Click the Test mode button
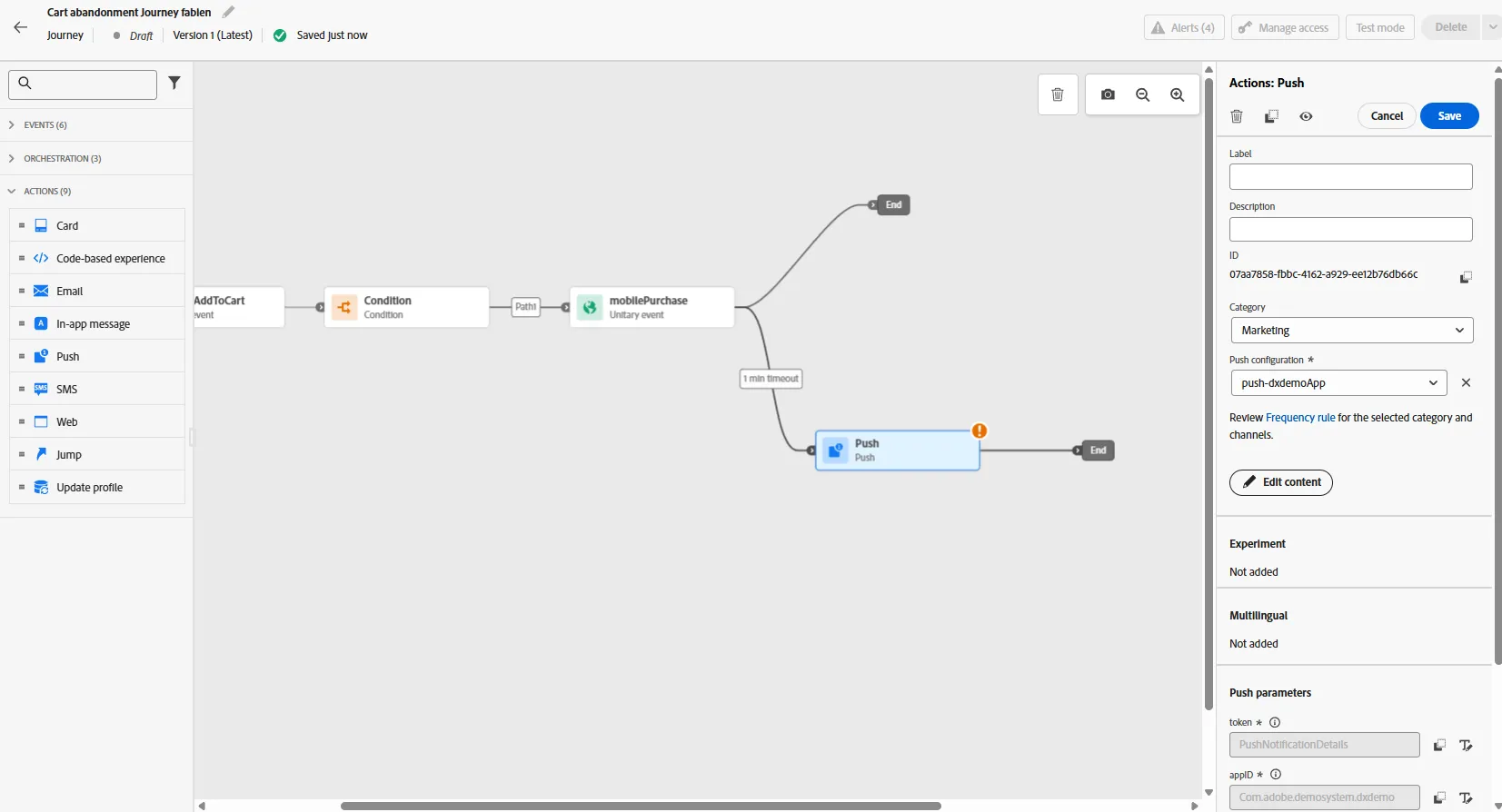Screen dimensions: 1502x812 (1380, 27)
